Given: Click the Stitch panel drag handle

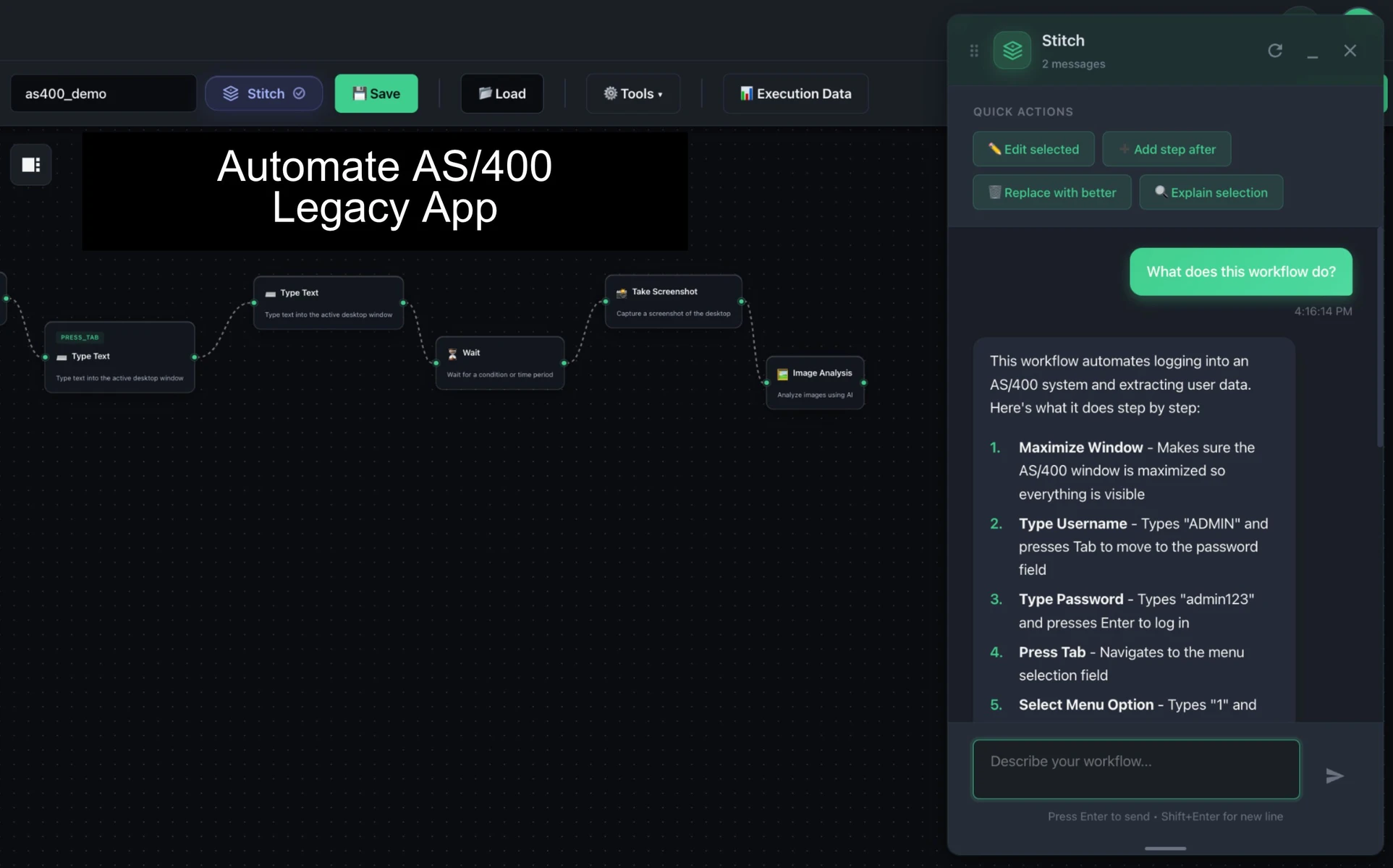Looking at the screenshot, I should click(974, 51).
